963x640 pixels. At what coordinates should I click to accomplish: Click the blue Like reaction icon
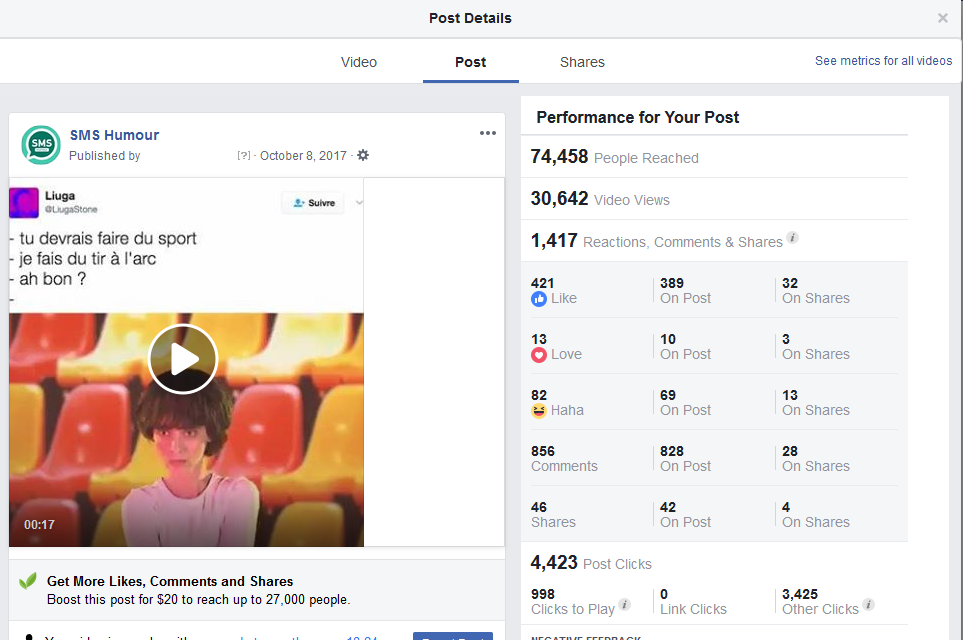(539, 299)
